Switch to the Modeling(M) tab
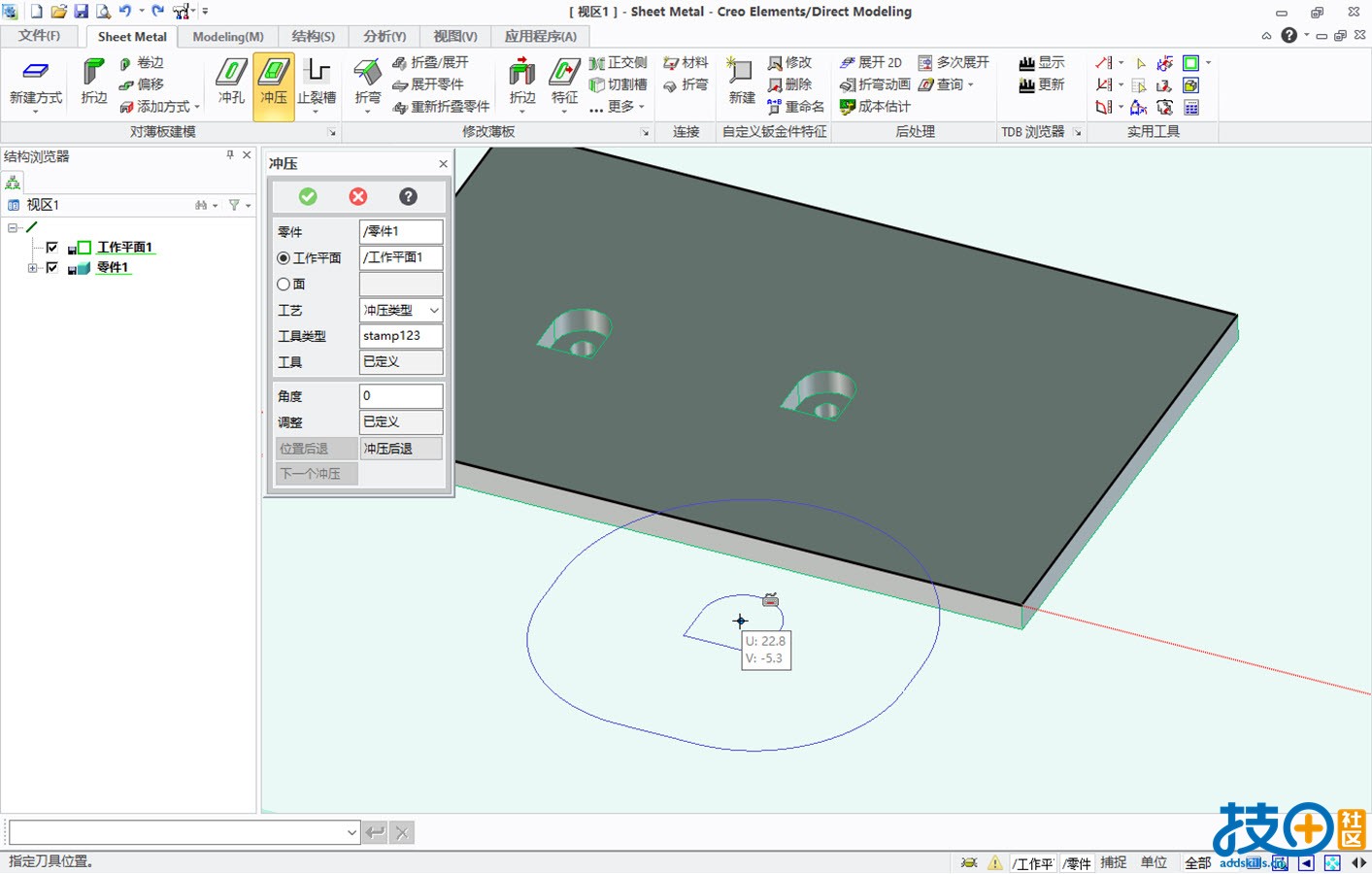The width and height of the screenshot is (1372, 874). click(228, 36)
